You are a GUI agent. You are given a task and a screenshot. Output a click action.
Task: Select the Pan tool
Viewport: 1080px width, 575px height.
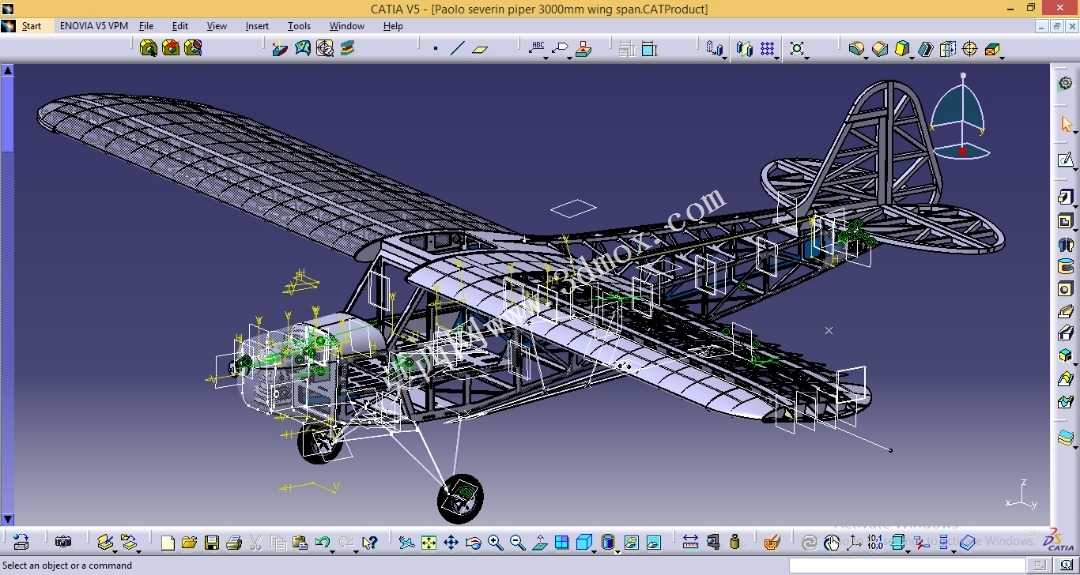coord(450,543)
